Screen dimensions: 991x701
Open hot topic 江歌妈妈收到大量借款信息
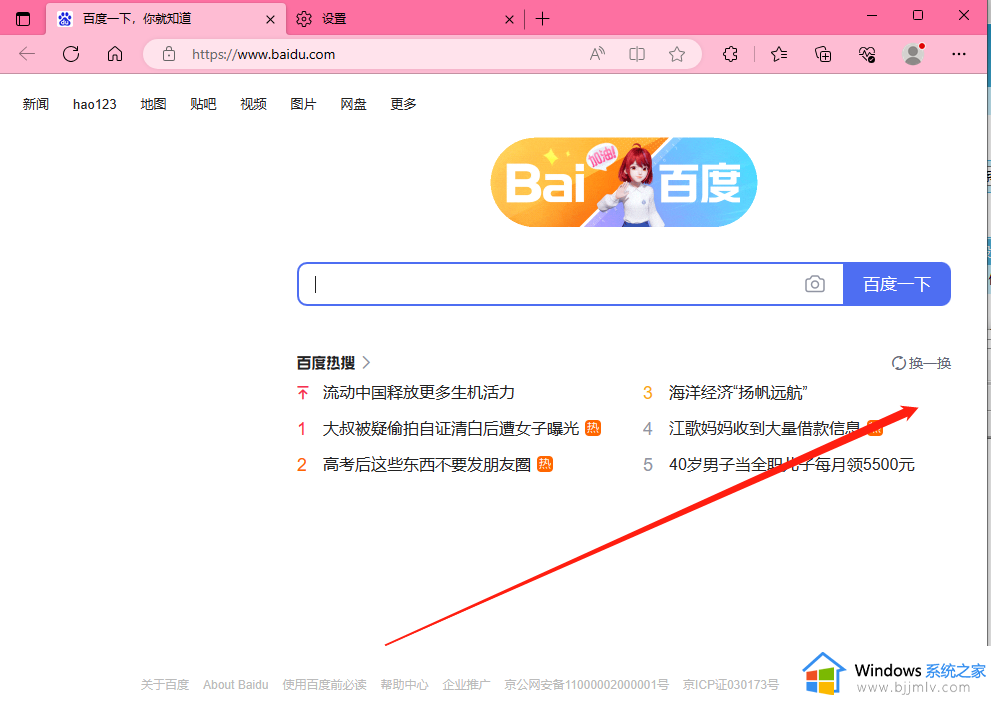pyautogui.click(x=765, y=429)
